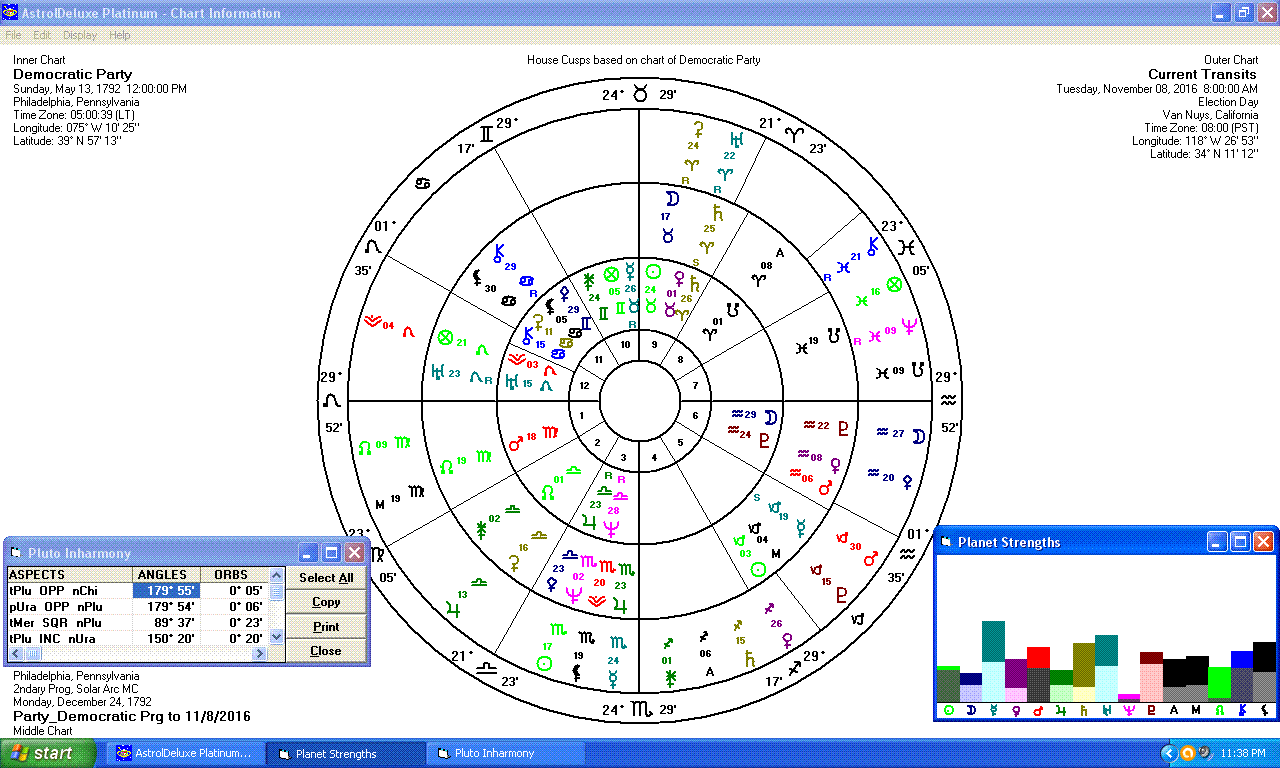Click the angle cell 179° 54'
This screenshot has width=1280, height=768.
(x=166, y=607)
